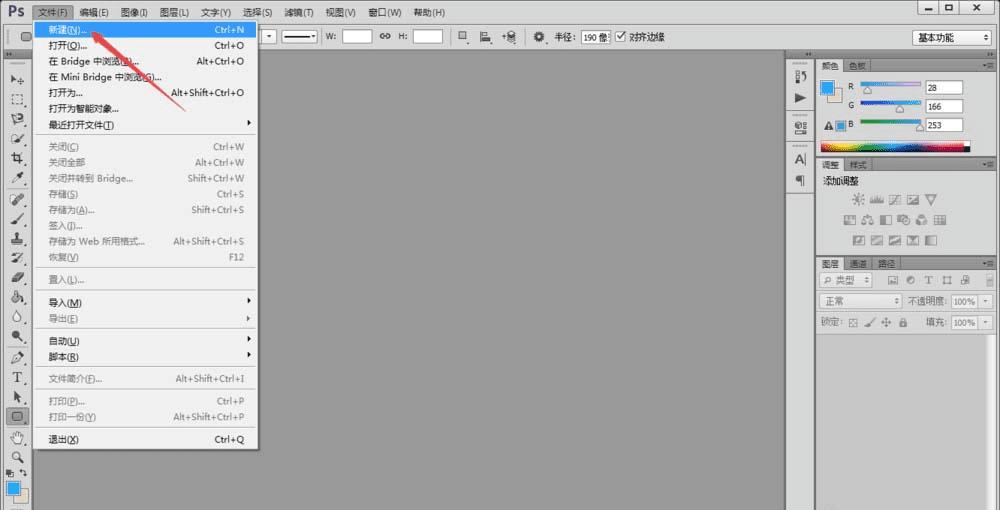Image resolution: width=1000 pixels, height=510 pixels.
Task: Choose 退出 from File menu
Action: (x=145, y=439)
